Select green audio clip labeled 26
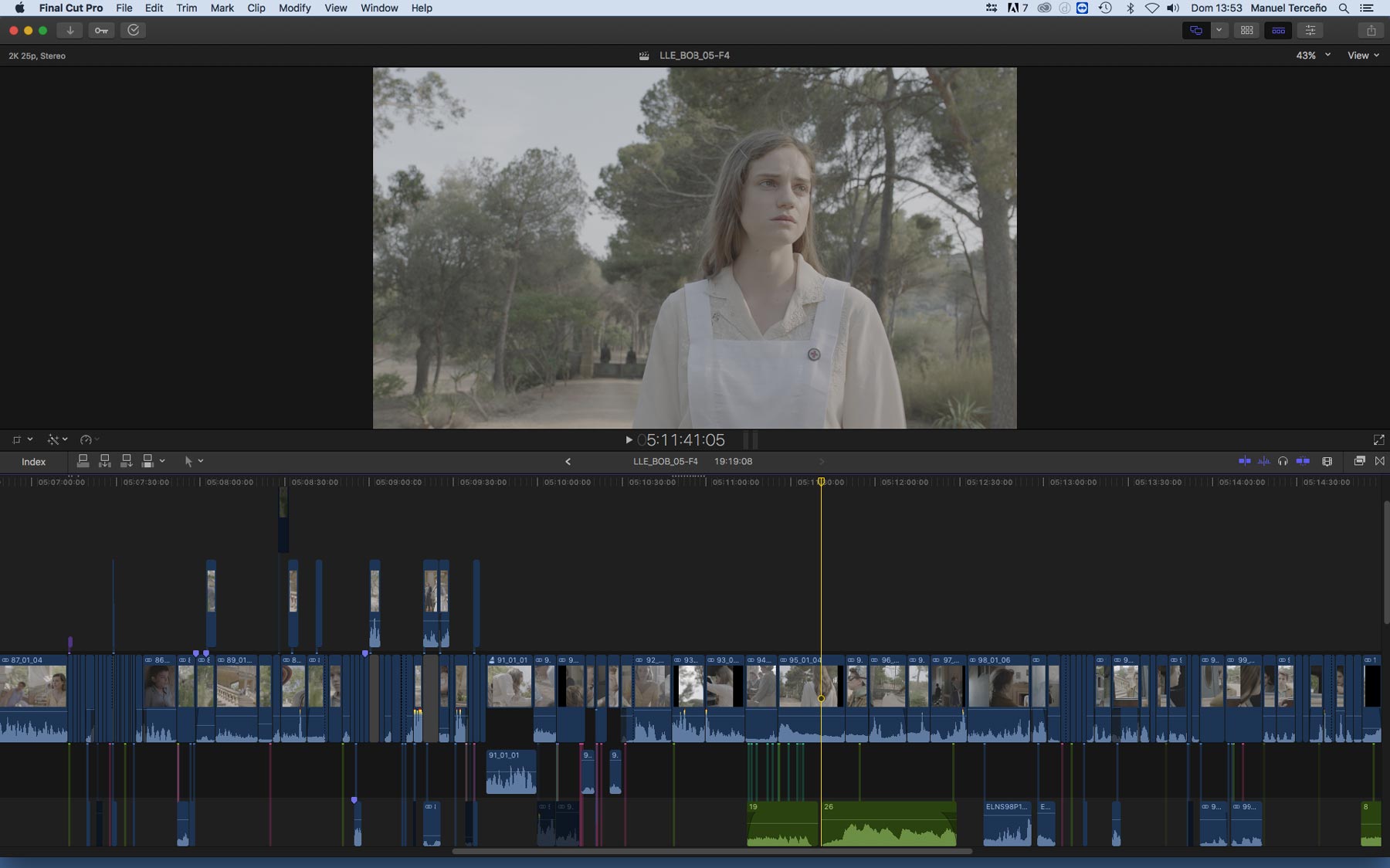This screenshot has height=868, width=1390. (888, 824)
